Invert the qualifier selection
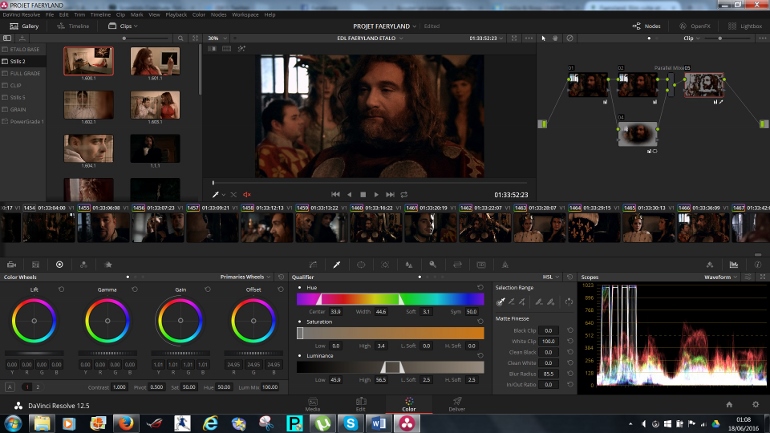Screen dimensions: 770x433 pyautogui.click(x=569, y=302)
